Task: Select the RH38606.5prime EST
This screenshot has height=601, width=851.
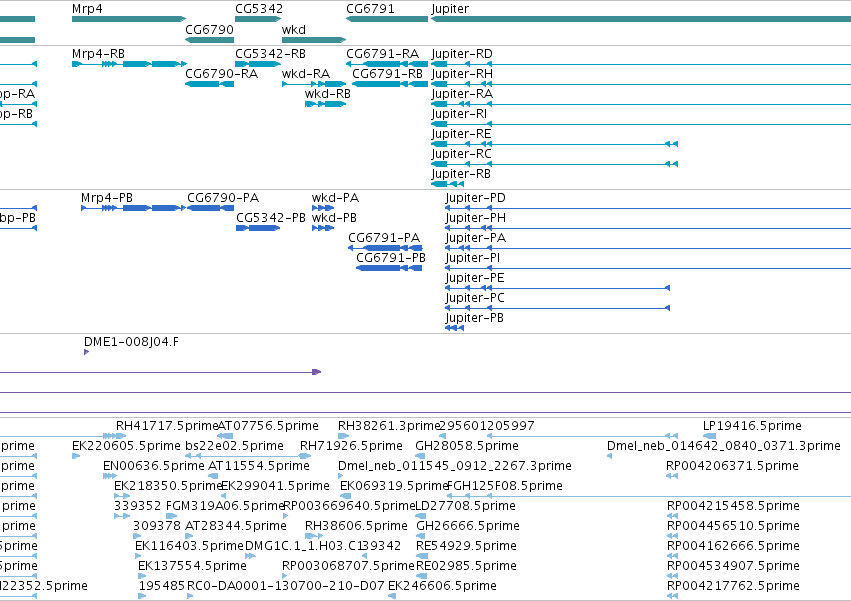Action: point(314,536)
